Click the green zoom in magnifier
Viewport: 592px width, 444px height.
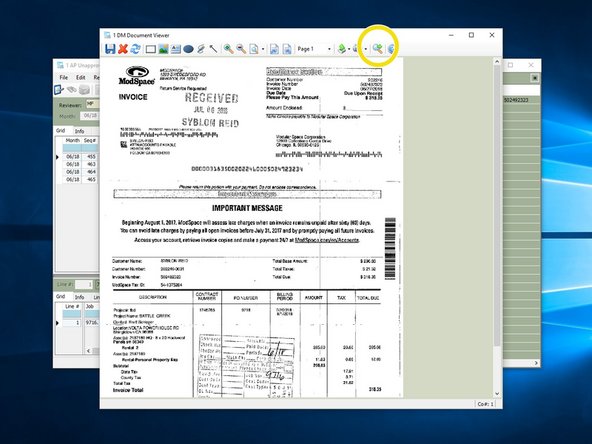click(228, 49)
